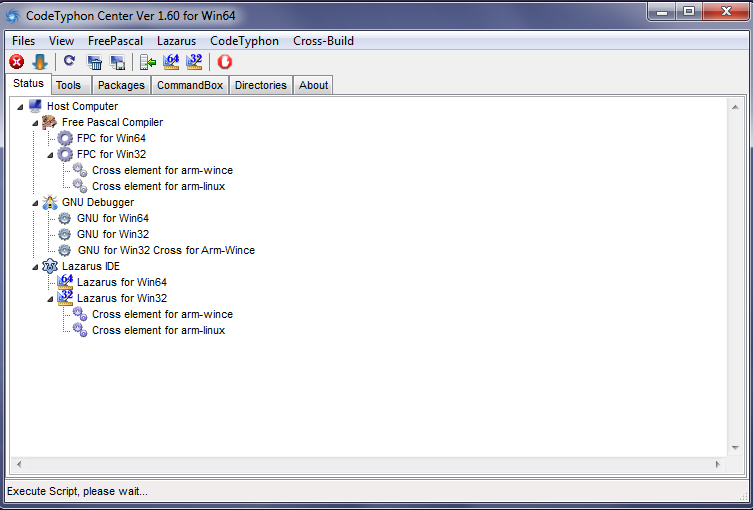753x510 pixels.
Task: Select the 'Lazarus for Win64' tree item
Action: click(121, 282)
